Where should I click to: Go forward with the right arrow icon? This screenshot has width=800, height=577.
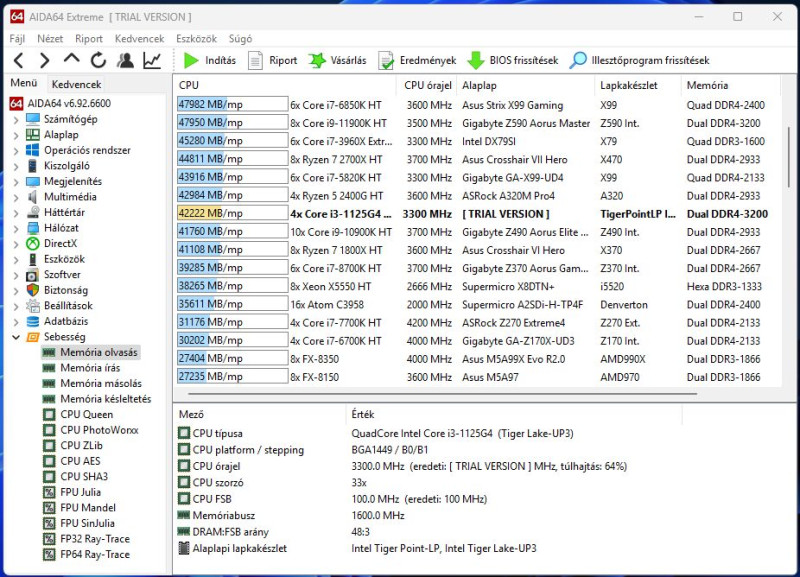click(x=45, y=61)
